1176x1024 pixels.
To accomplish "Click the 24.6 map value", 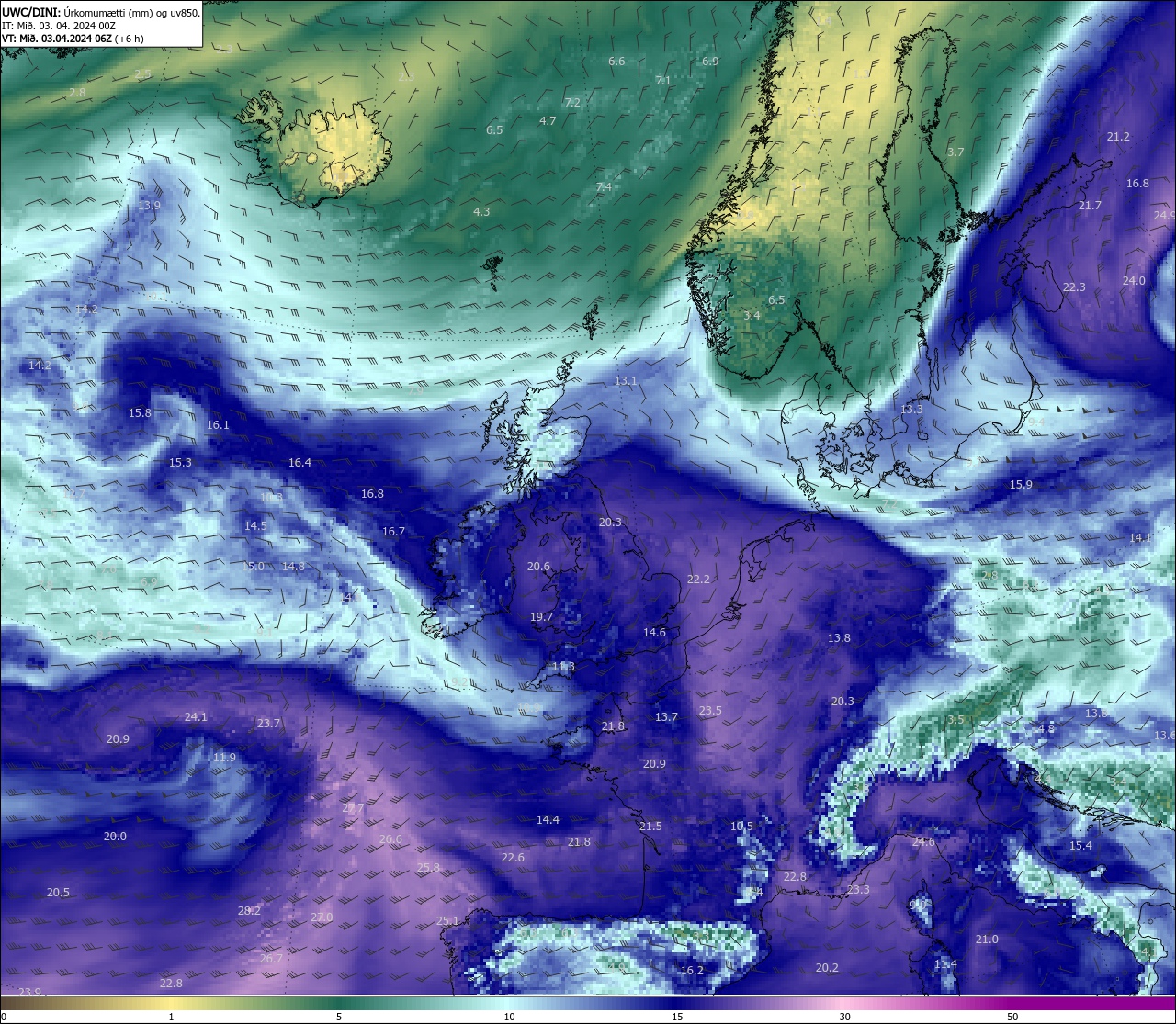I will [923, 842].
